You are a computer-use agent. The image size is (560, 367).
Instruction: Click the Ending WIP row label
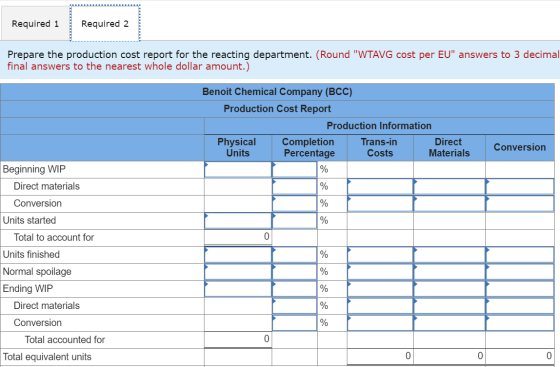(x=28, y=289)
